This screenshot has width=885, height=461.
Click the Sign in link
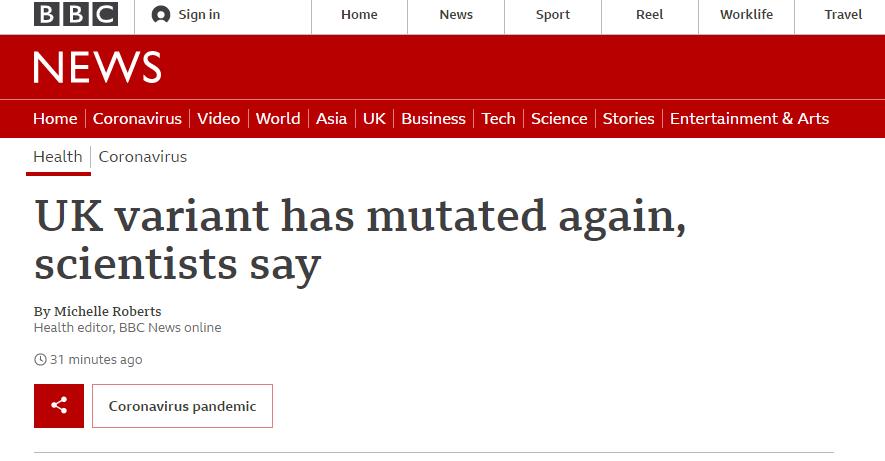pyautogui.click(x=199, y=15)
